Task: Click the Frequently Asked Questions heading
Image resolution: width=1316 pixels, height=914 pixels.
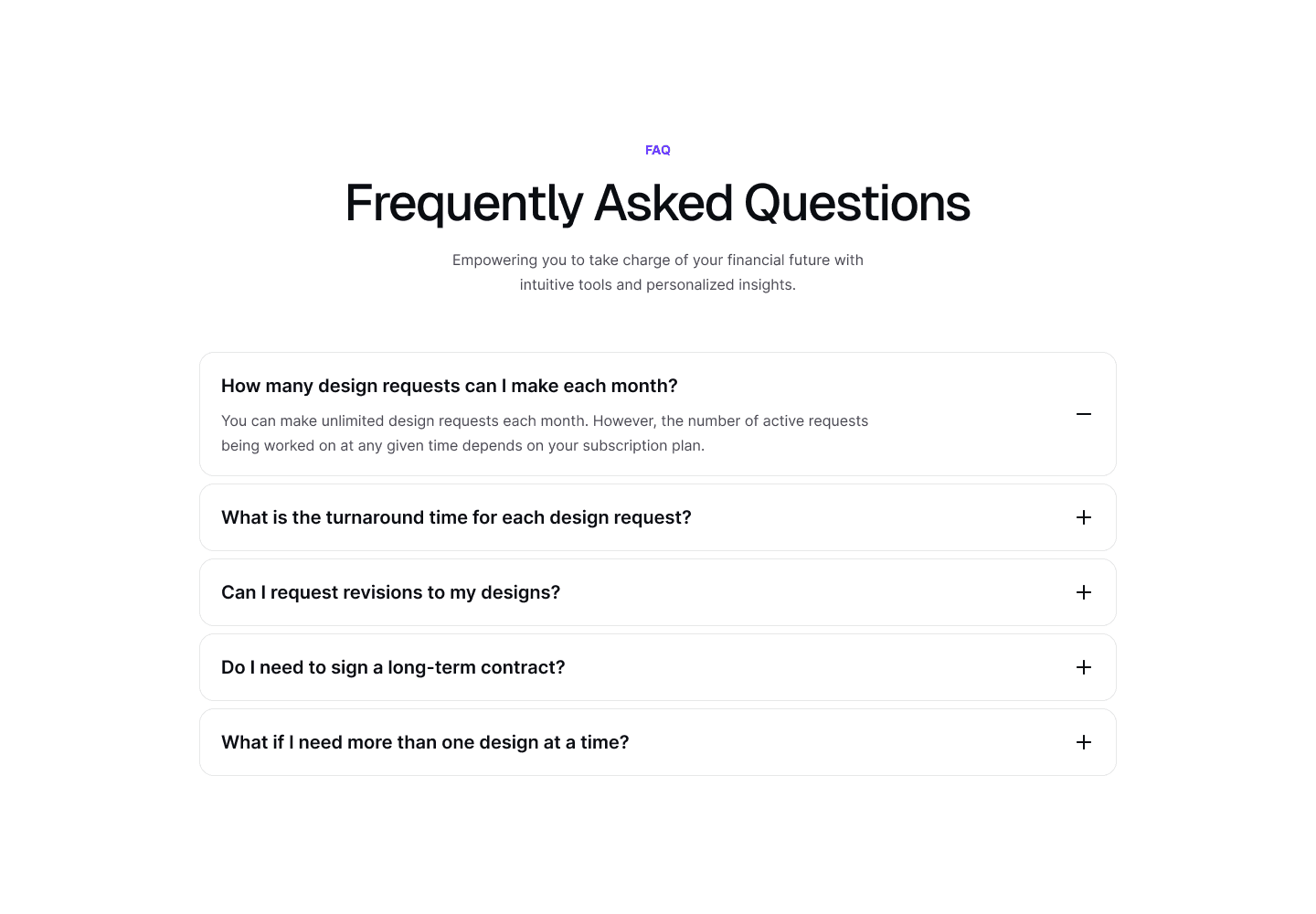Action: (x=658, y=203)
